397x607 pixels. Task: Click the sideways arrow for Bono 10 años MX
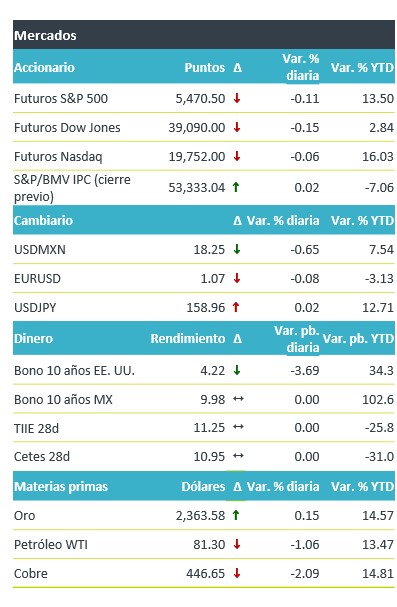238,399
